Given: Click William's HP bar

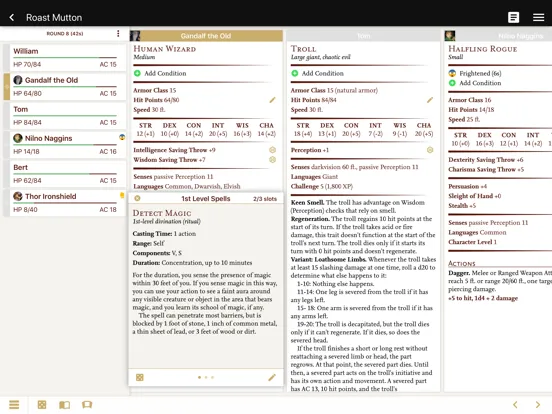Looking at the screenshot, I should (x=65, y=57).
